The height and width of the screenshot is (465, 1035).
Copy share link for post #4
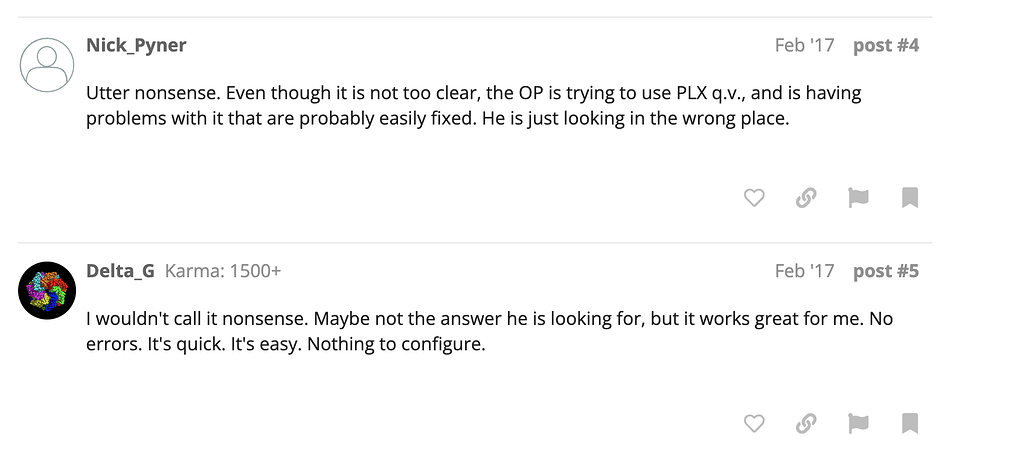pyautogui.click(x=806, y=198)
